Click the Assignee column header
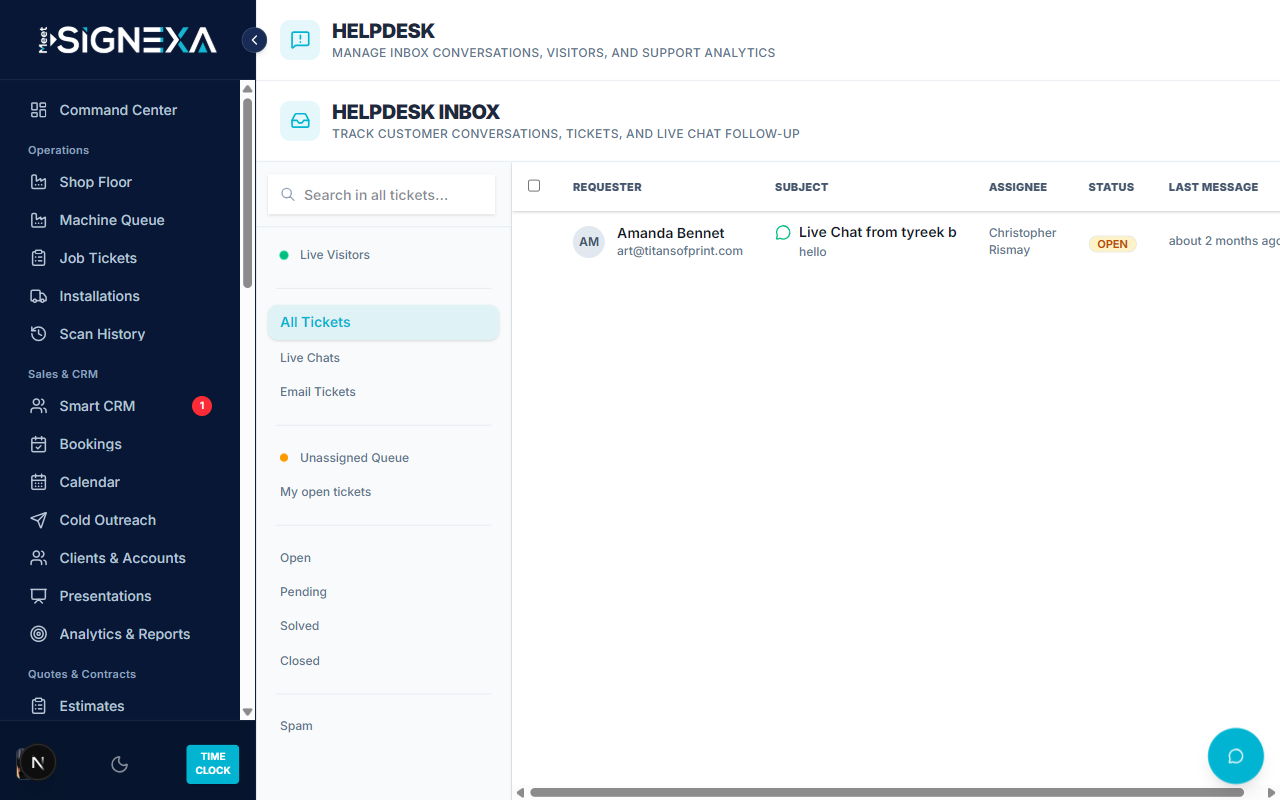This screenshot has width=1280, height=800. pos(1018,187)
